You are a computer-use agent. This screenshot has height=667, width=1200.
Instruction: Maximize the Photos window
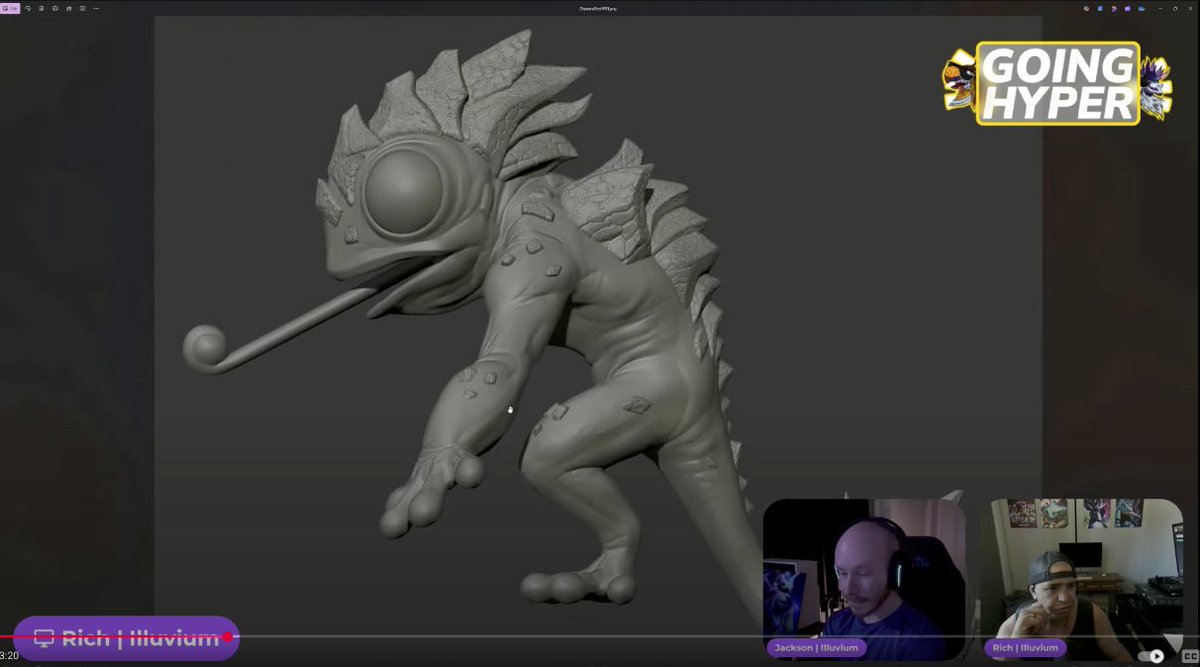pos(1175,8)
